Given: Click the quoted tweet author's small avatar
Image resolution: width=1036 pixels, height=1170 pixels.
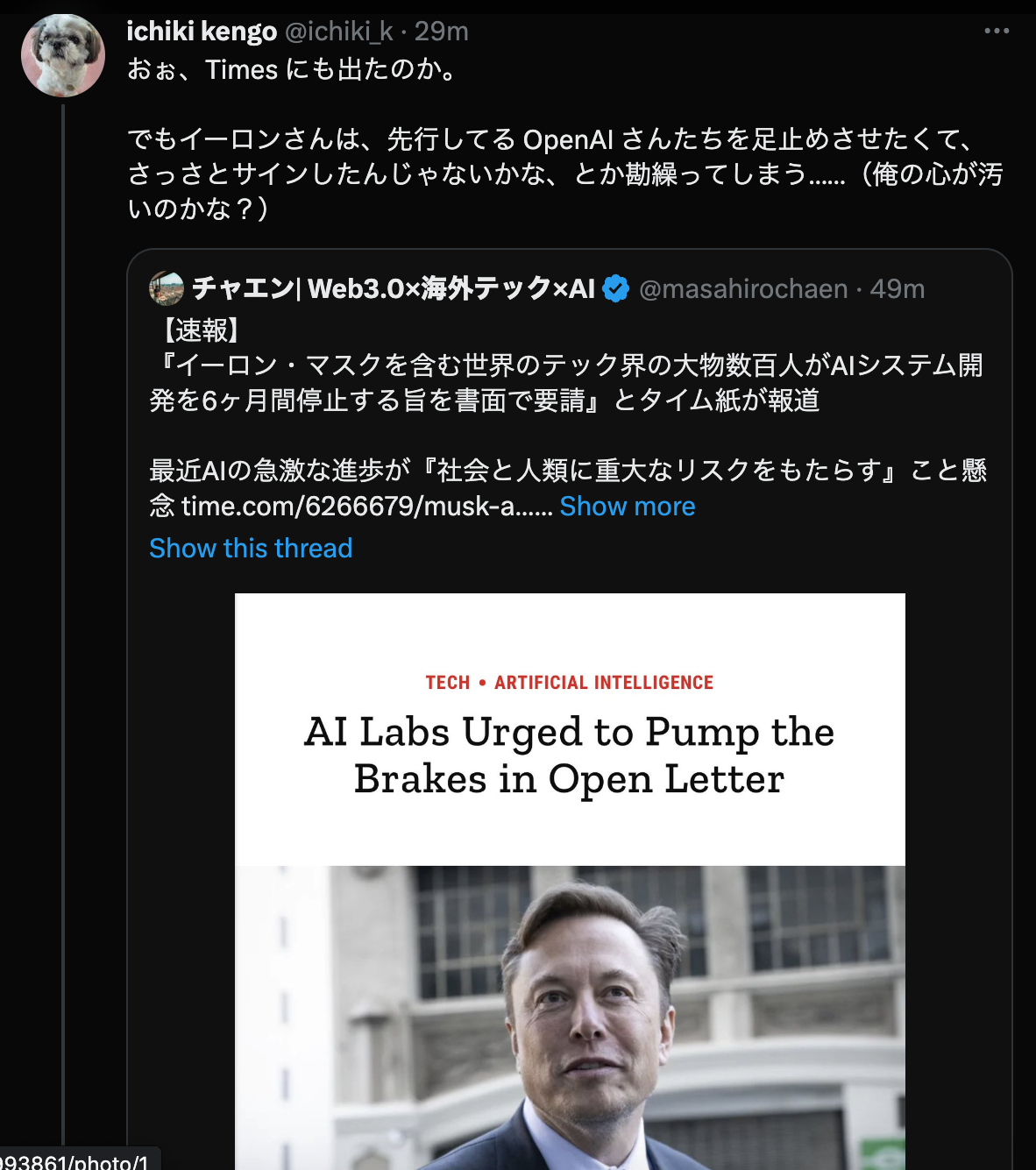Looking at the screenshot, I should click(x=167, y=288).
